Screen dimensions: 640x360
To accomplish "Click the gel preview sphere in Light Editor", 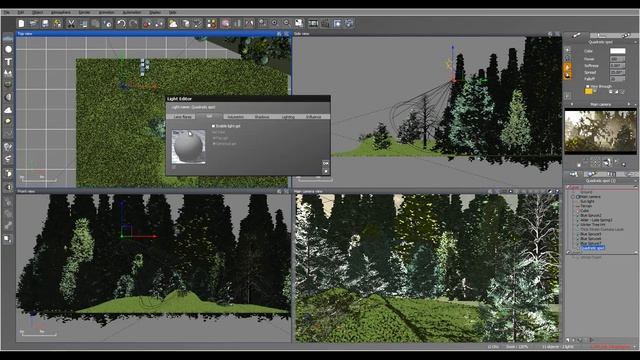I will click(189, 147).
